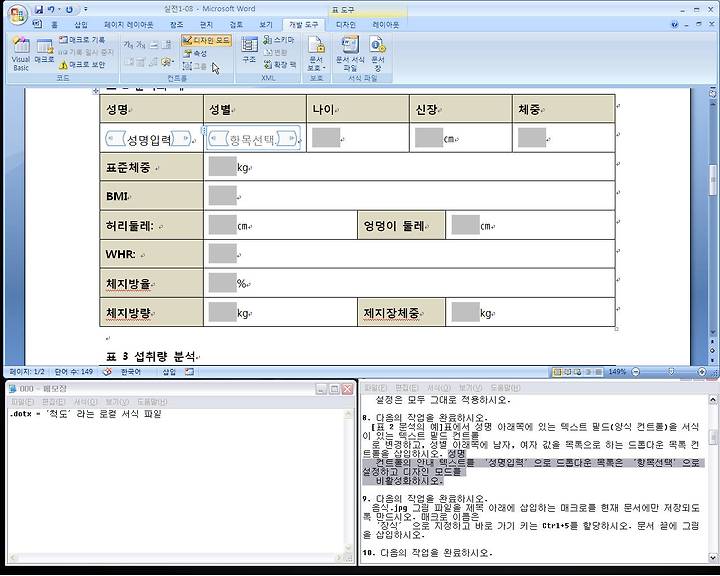Open the 매크로 (Macros) list button
The image size is (720, 576).
pos(45,52)
